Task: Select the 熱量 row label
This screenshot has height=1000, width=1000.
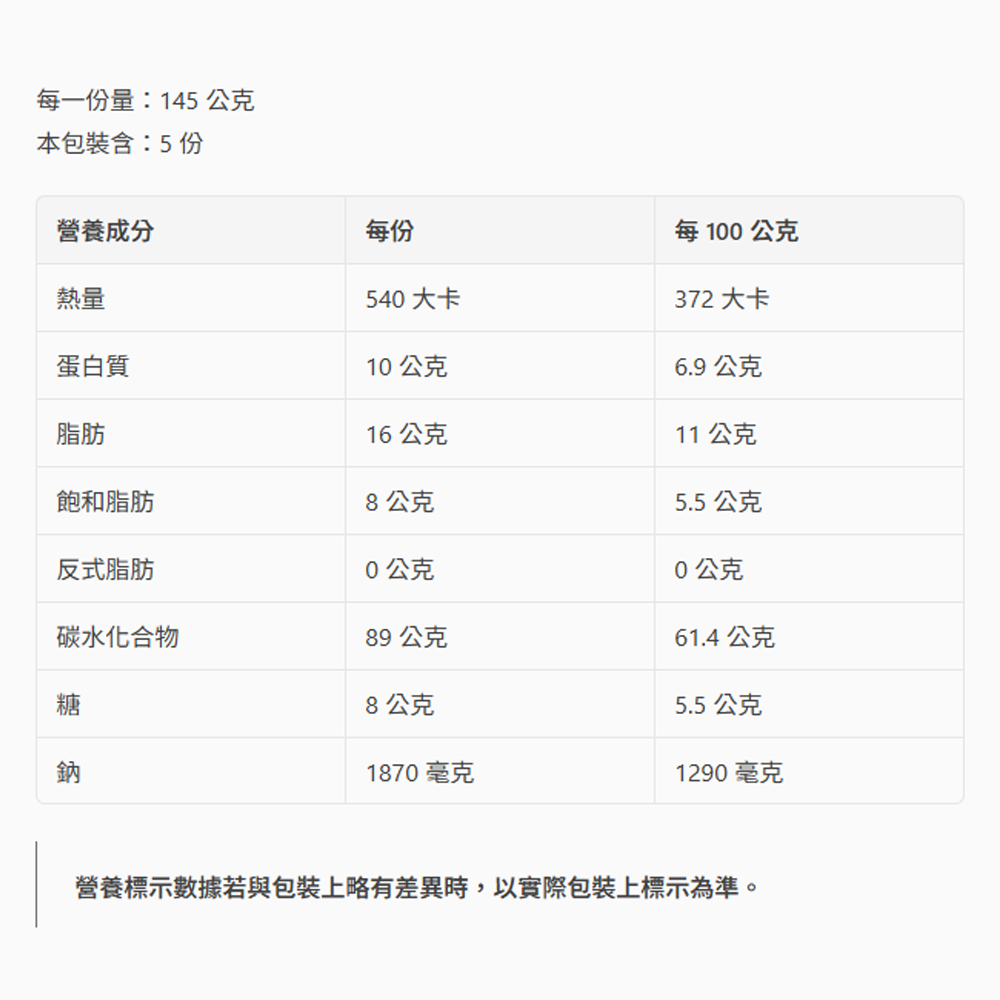Action: click(x=81, y=298)
